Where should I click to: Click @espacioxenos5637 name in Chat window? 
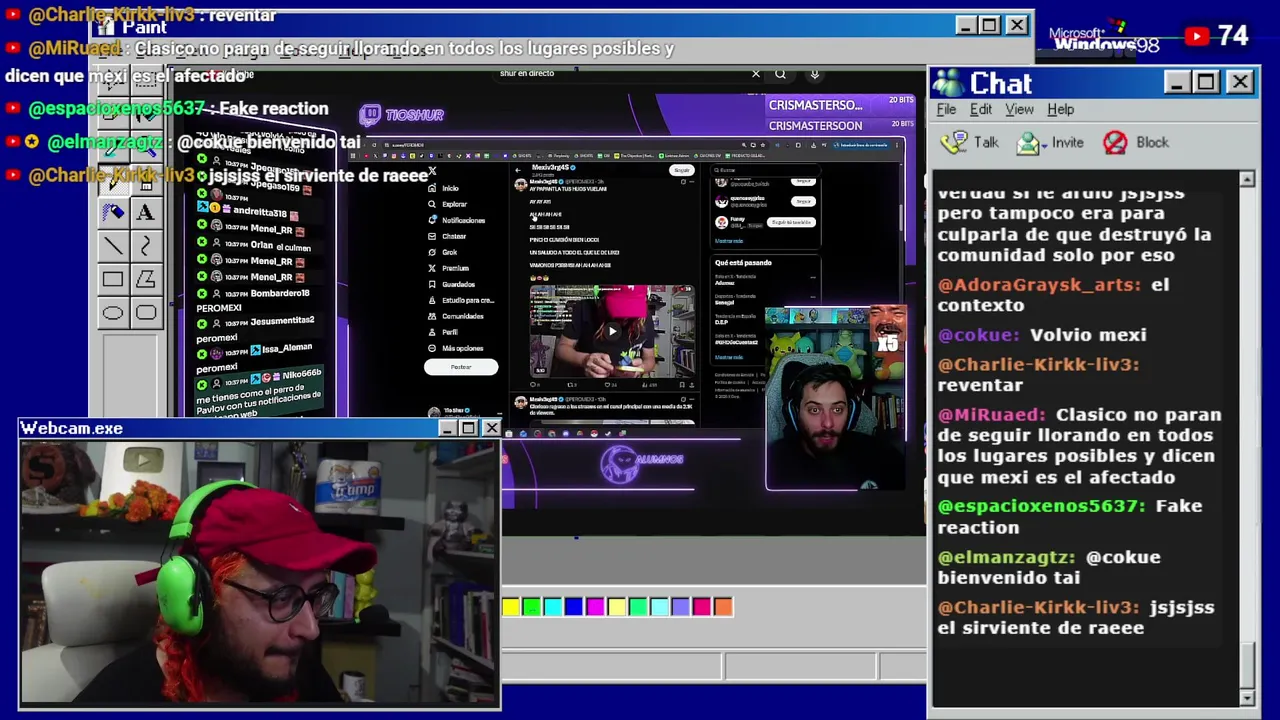coord(1041,506)
